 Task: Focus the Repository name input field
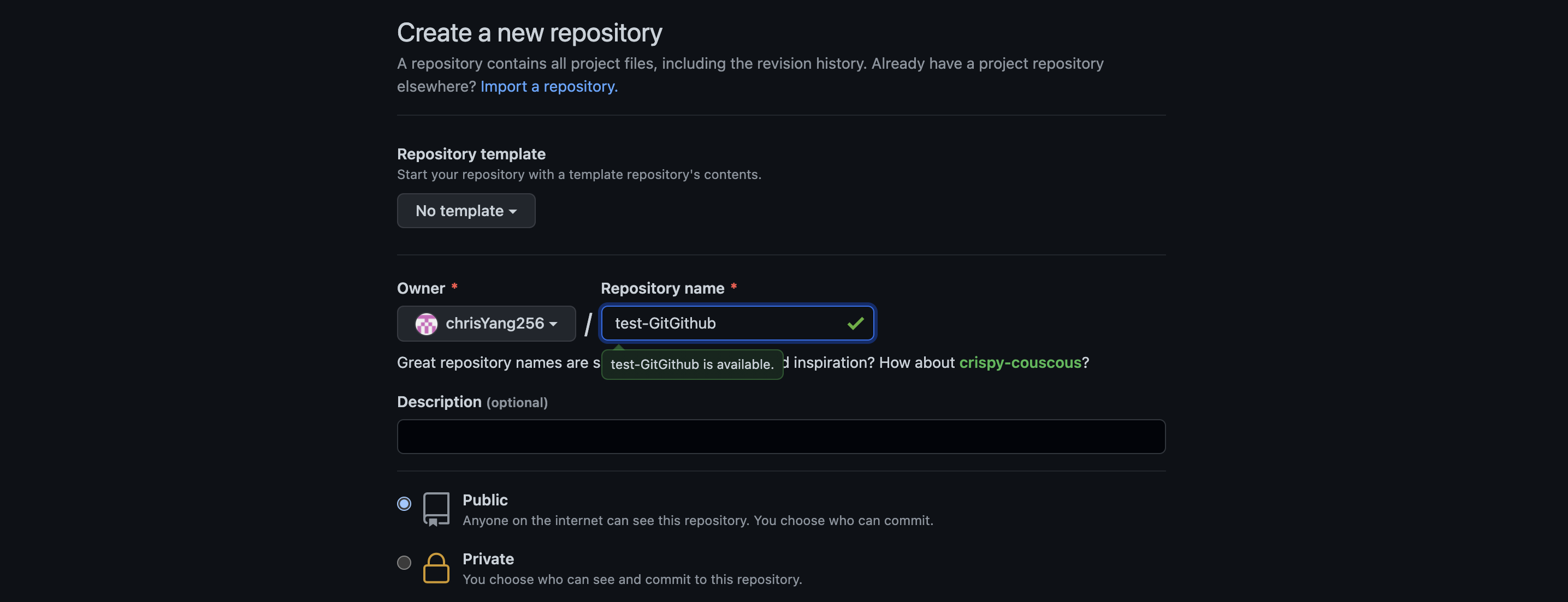724,324
